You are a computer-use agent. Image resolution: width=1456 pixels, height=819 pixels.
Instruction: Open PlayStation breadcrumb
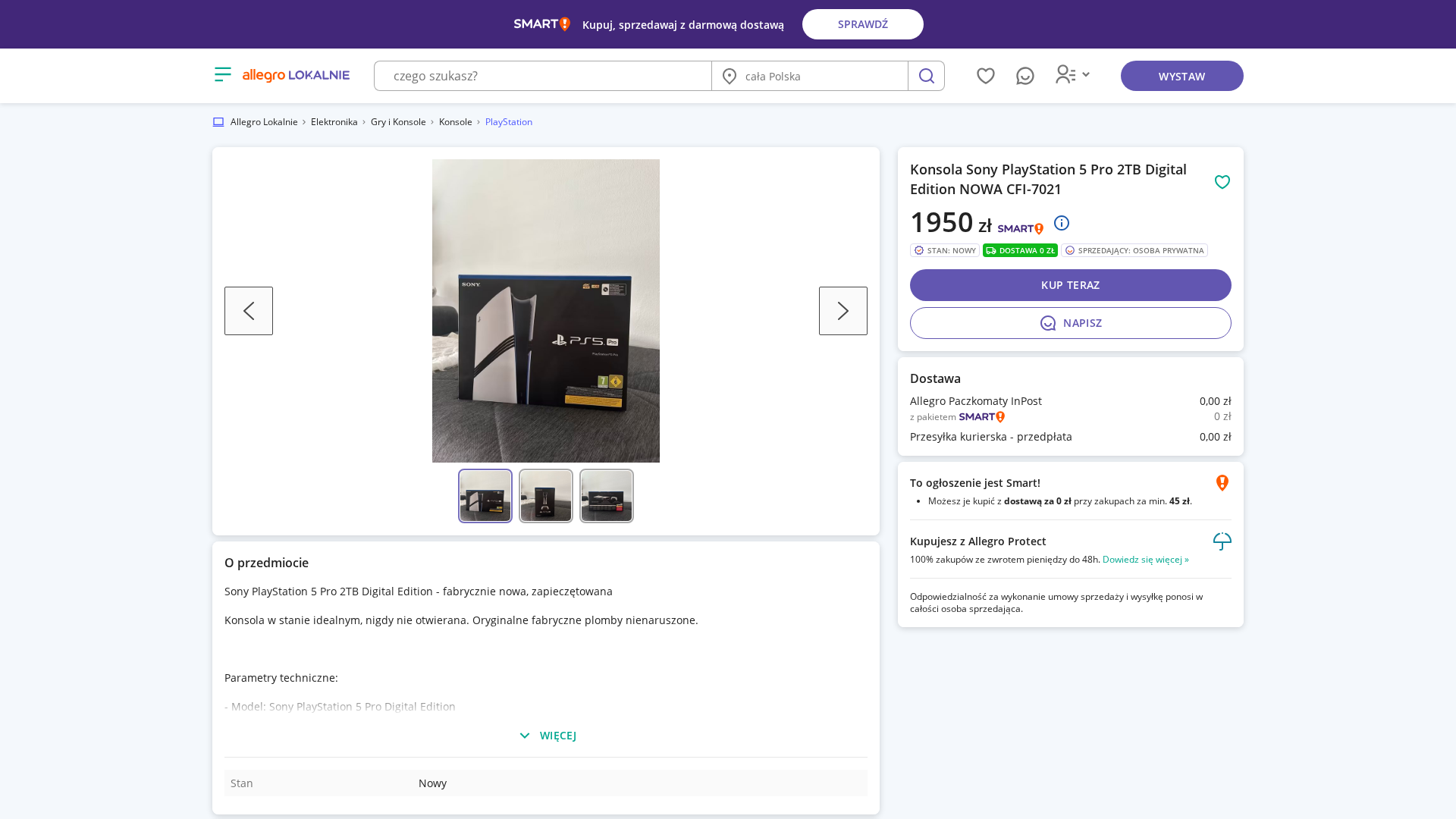(x=508, y=122)
